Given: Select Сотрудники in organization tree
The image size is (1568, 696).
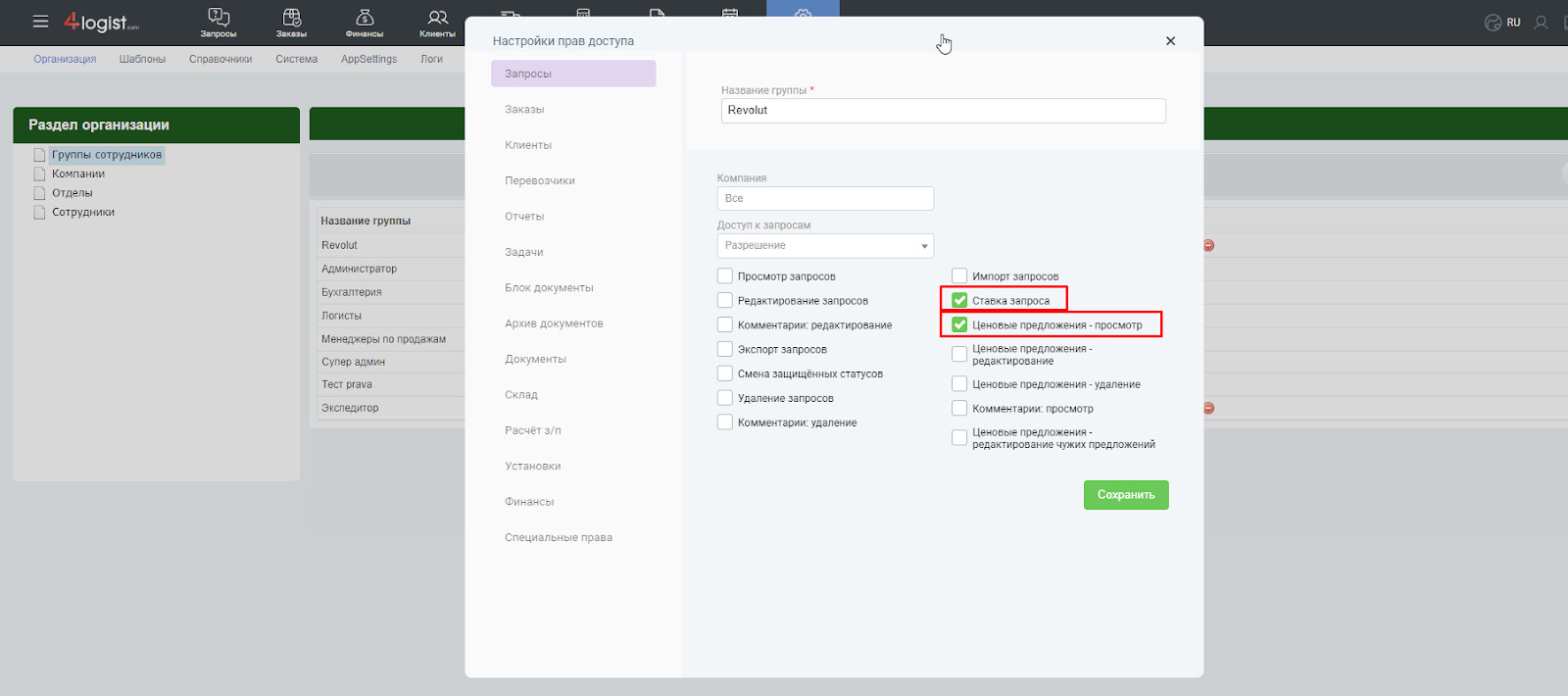Looking at the screenshot, I should point(83,212).
